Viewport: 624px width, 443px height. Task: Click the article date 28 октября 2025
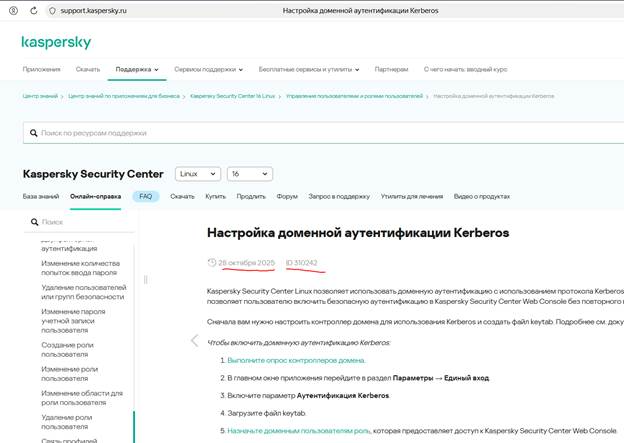[x=246, y=263]
